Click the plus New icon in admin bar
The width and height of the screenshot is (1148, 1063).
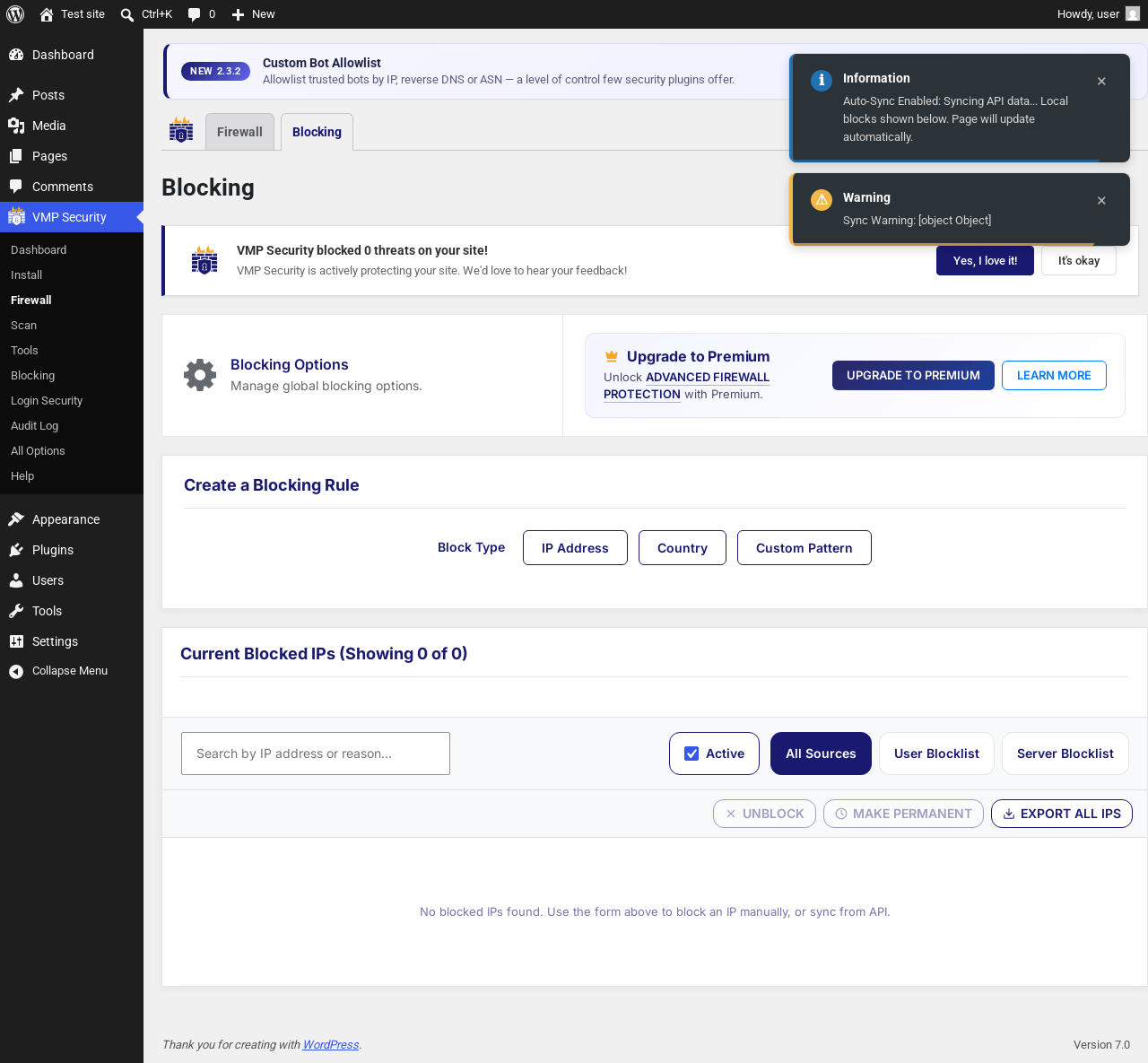238,14
